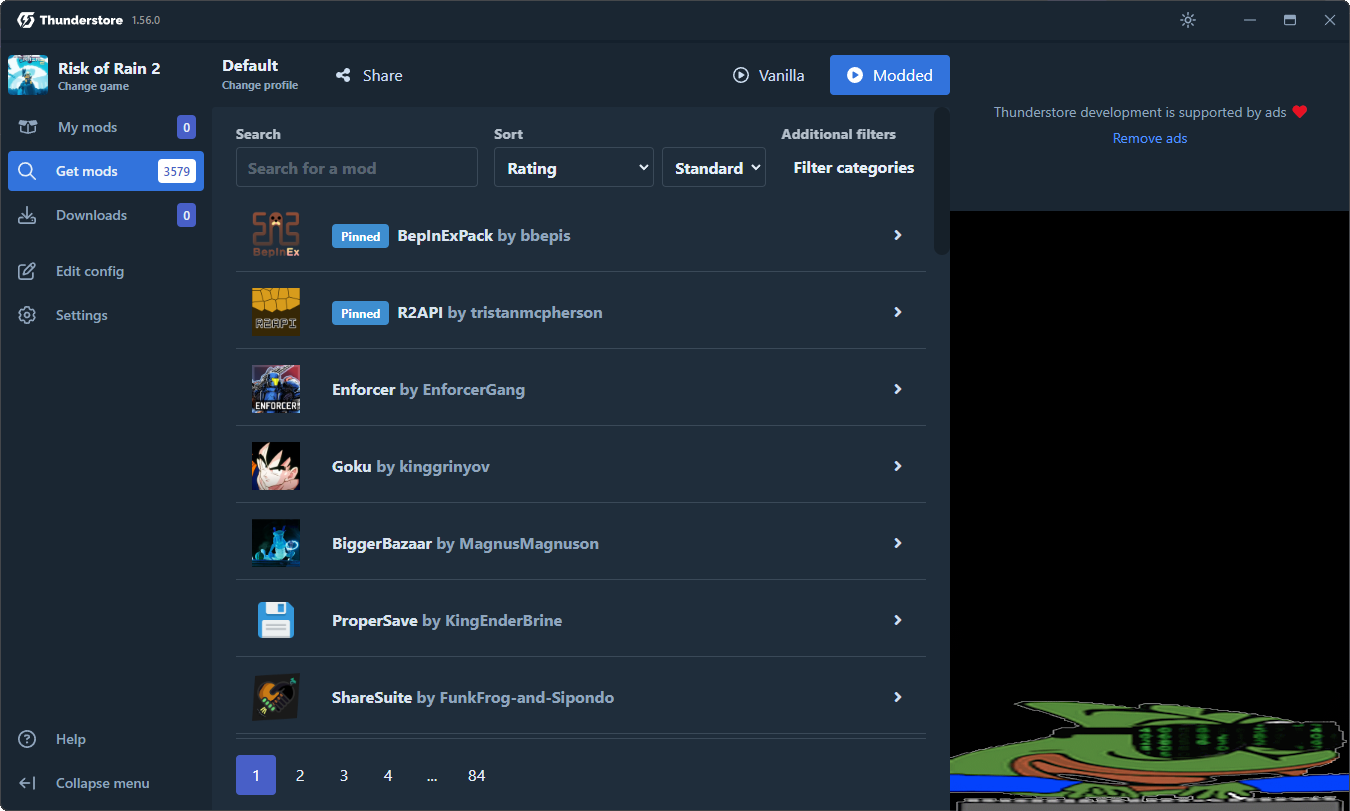Click the Default profile name
This screenshot has width=1350, height=811.
pos(250,65)
